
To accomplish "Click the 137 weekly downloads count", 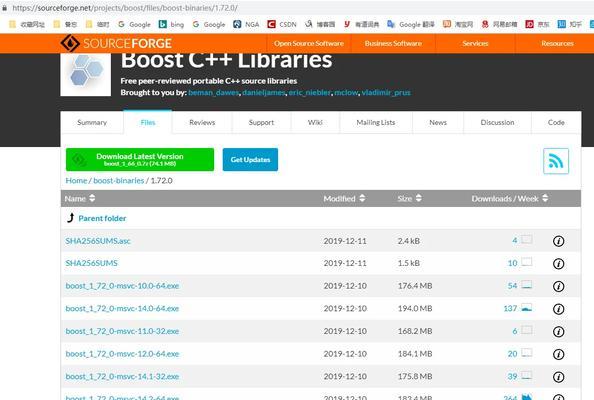I will (x=510, y=309).
